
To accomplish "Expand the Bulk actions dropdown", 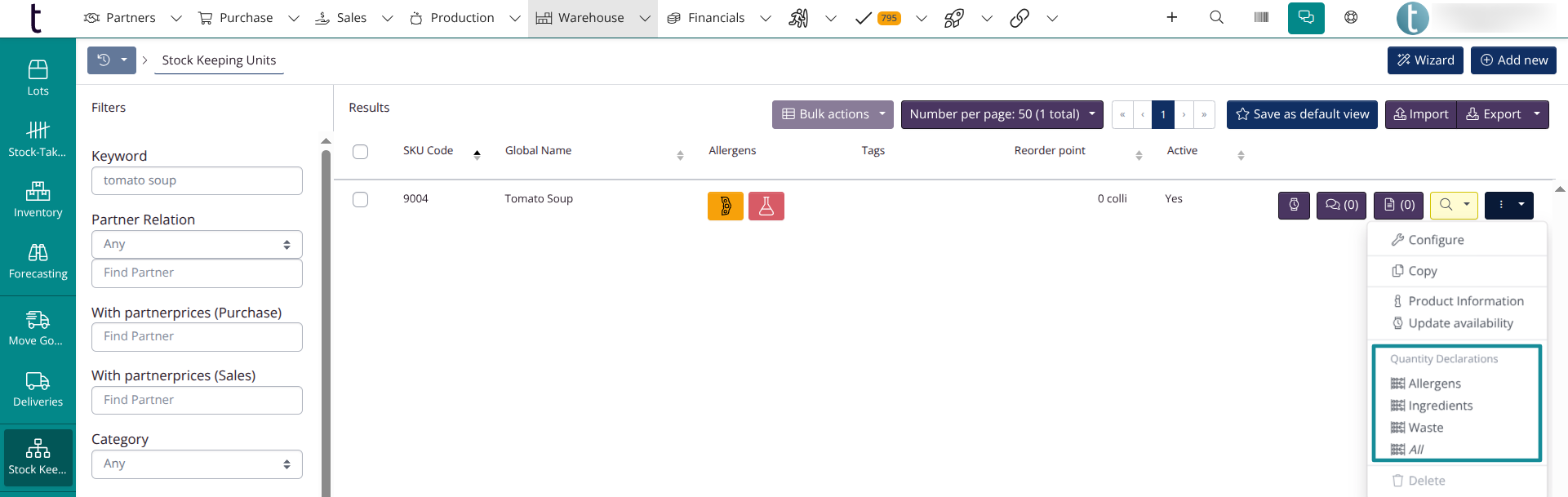I will point(833,114).
